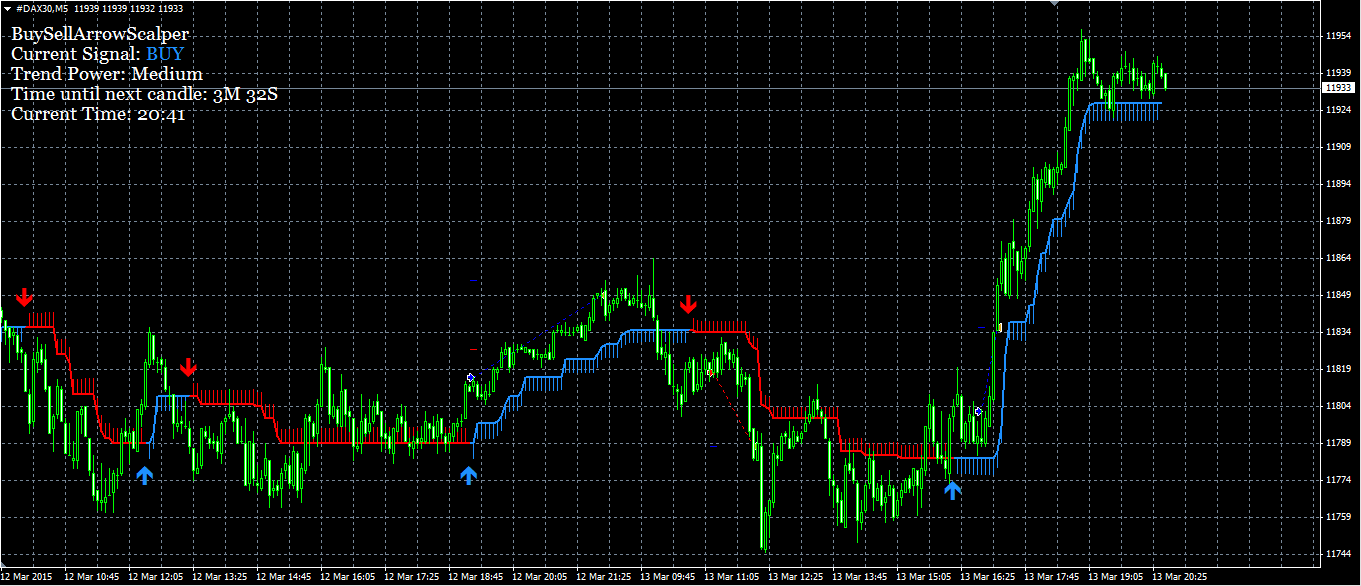Click the 13 Mar 12:25 time label
This screenshot has width=1361, height=586.
coord(795,577)
